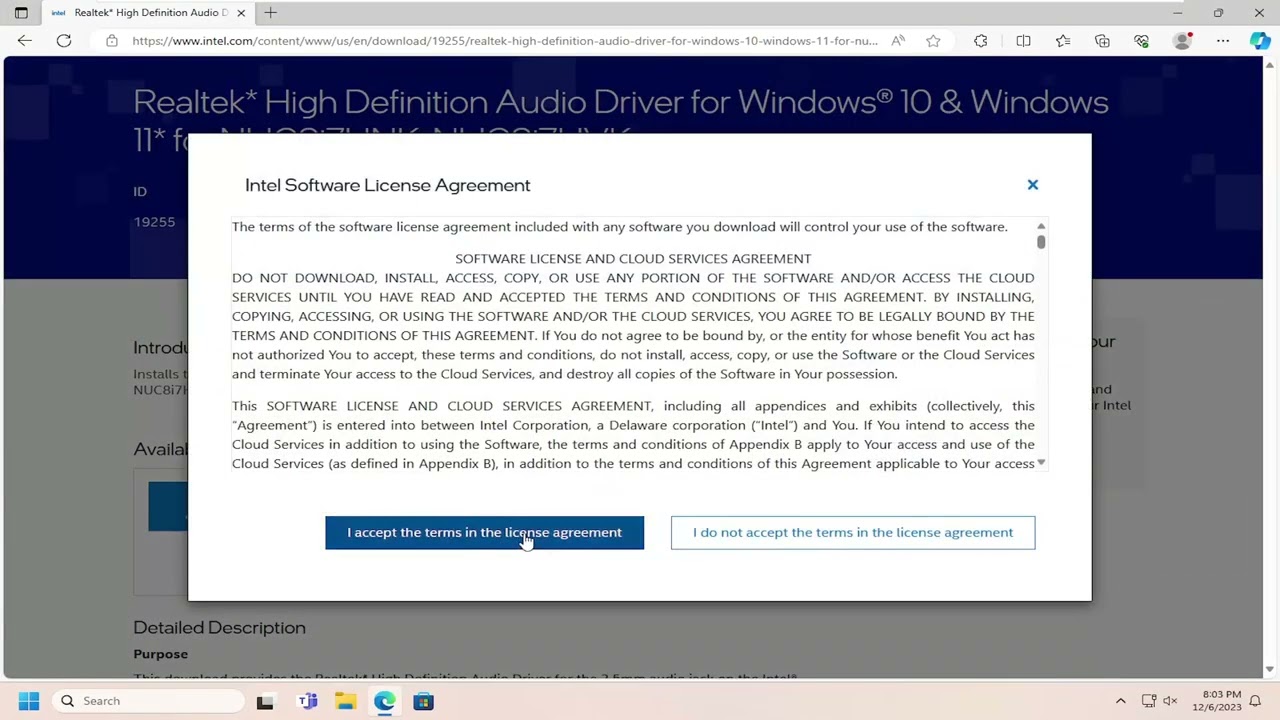Open File Explorer from the taskbar
The image size is (1280, 720).
coord(346,701)
